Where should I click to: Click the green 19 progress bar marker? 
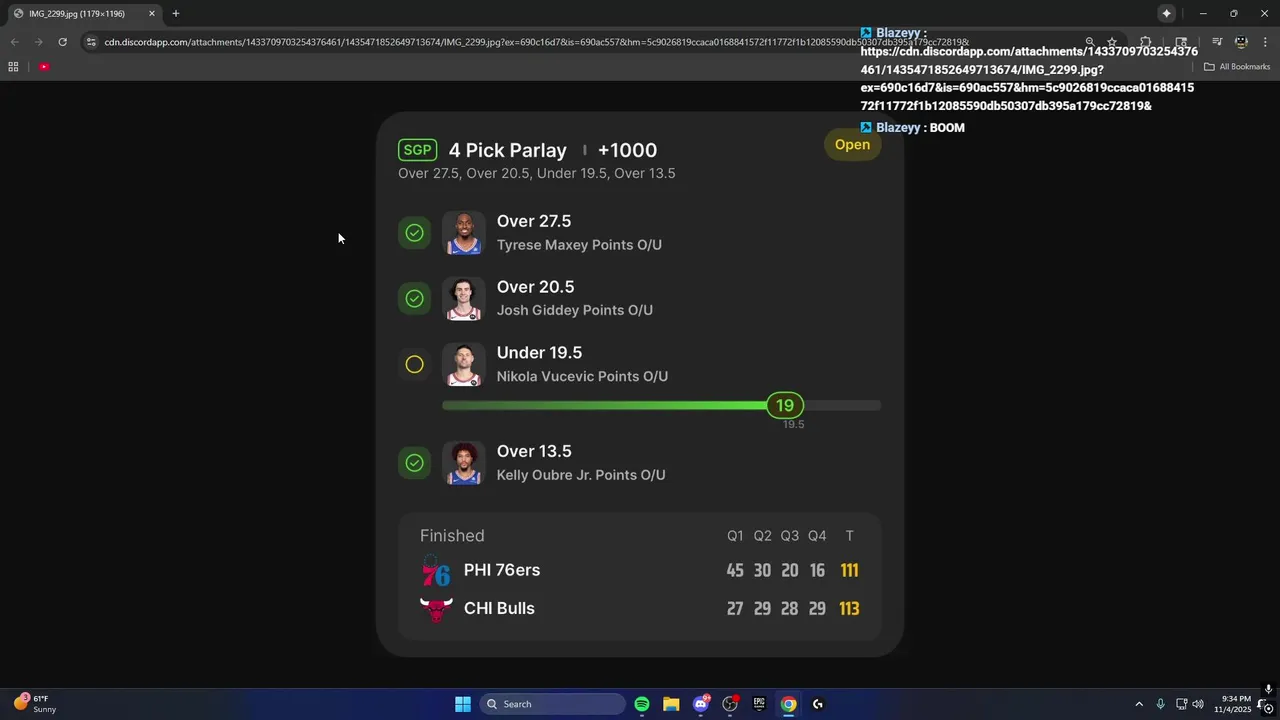tap(785, 405)
